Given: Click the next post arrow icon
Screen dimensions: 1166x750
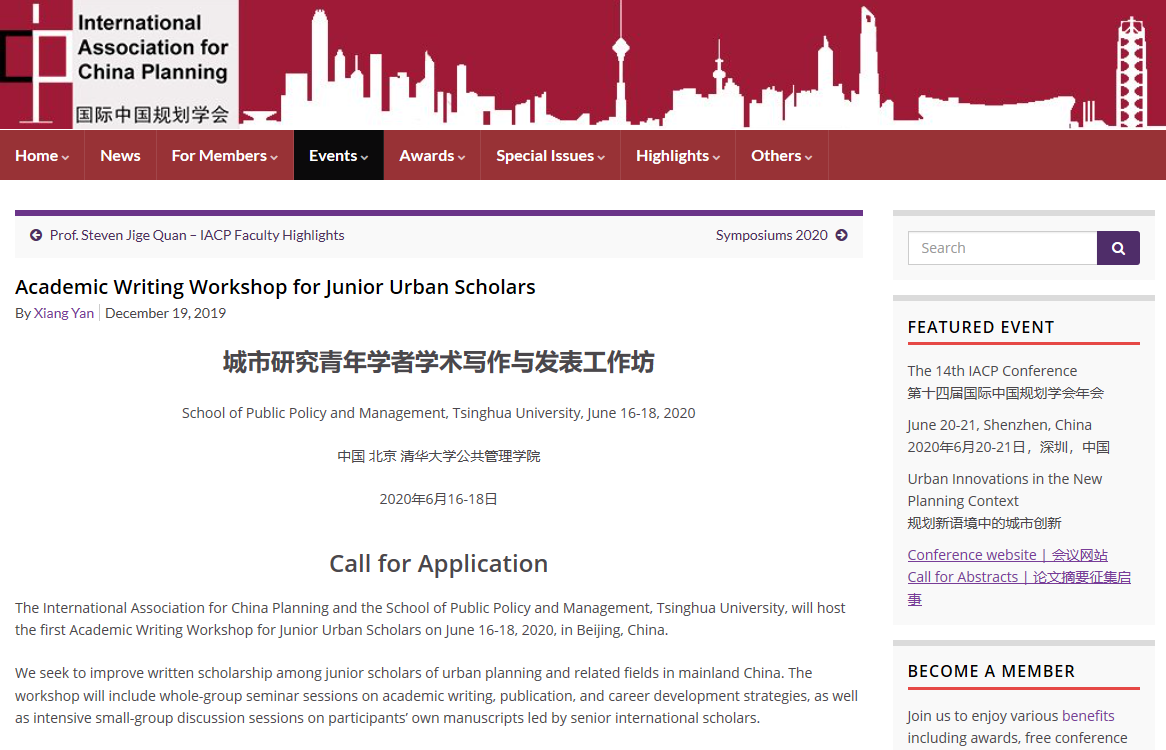Looking at the screenshot, I should [x=841, y=235].
